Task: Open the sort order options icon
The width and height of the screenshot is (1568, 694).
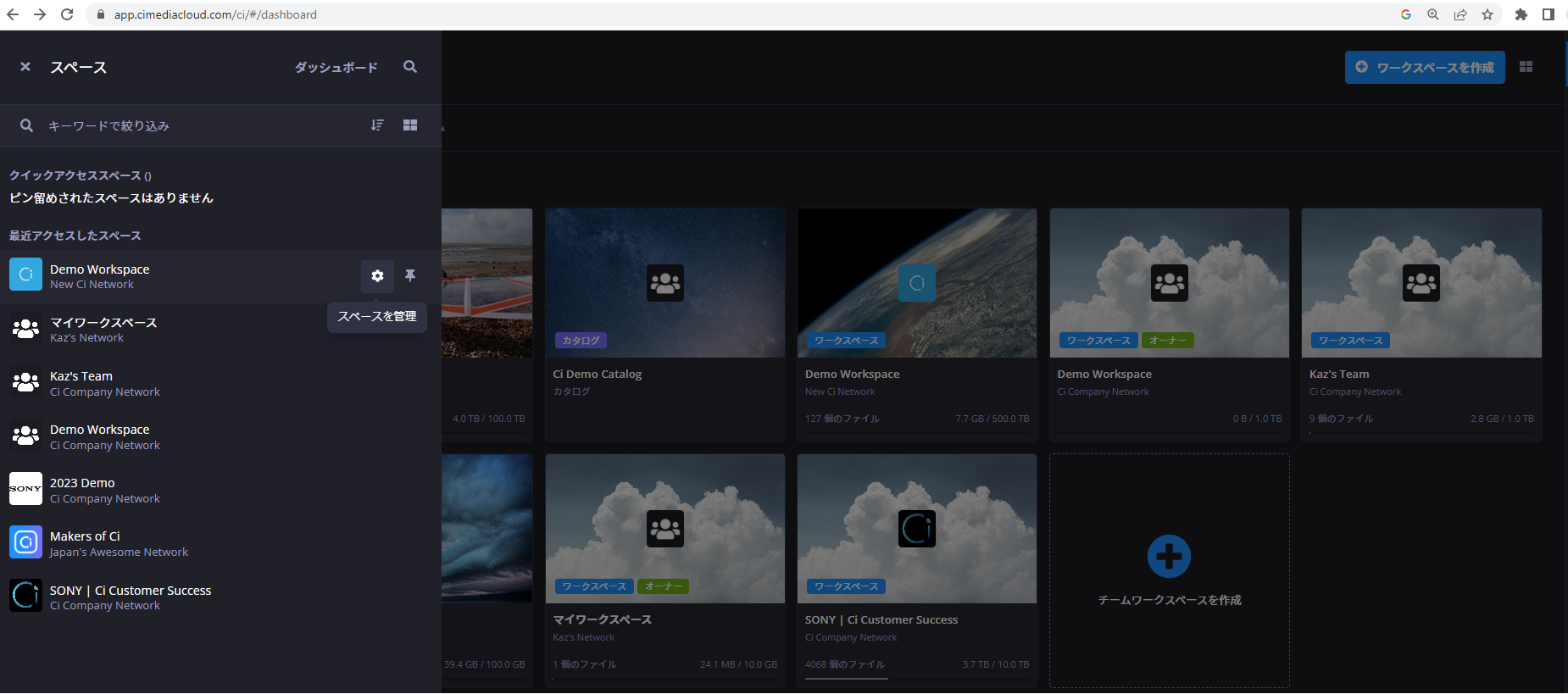Action: [x=377, y=125]
